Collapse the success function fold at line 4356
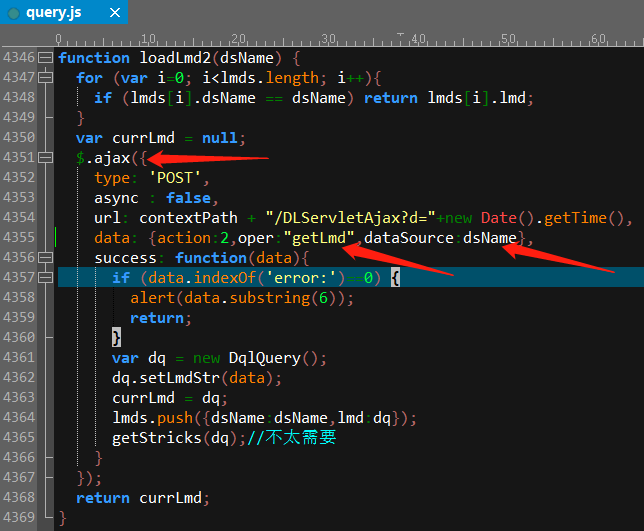This screenshot has width=644, height=531. tap(45, 257)
